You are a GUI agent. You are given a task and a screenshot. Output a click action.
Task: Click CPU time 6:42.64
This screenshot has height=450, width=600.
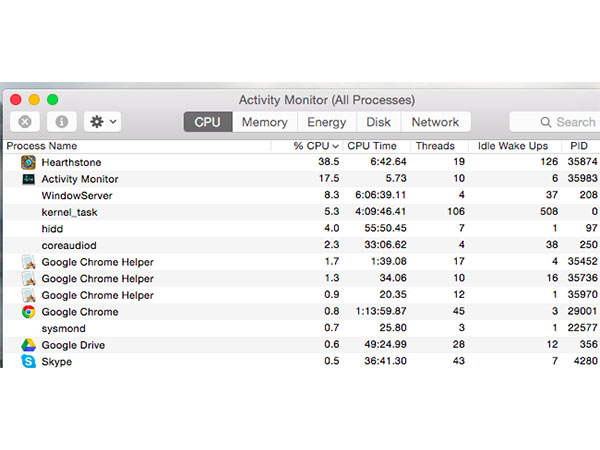point(388,161)
